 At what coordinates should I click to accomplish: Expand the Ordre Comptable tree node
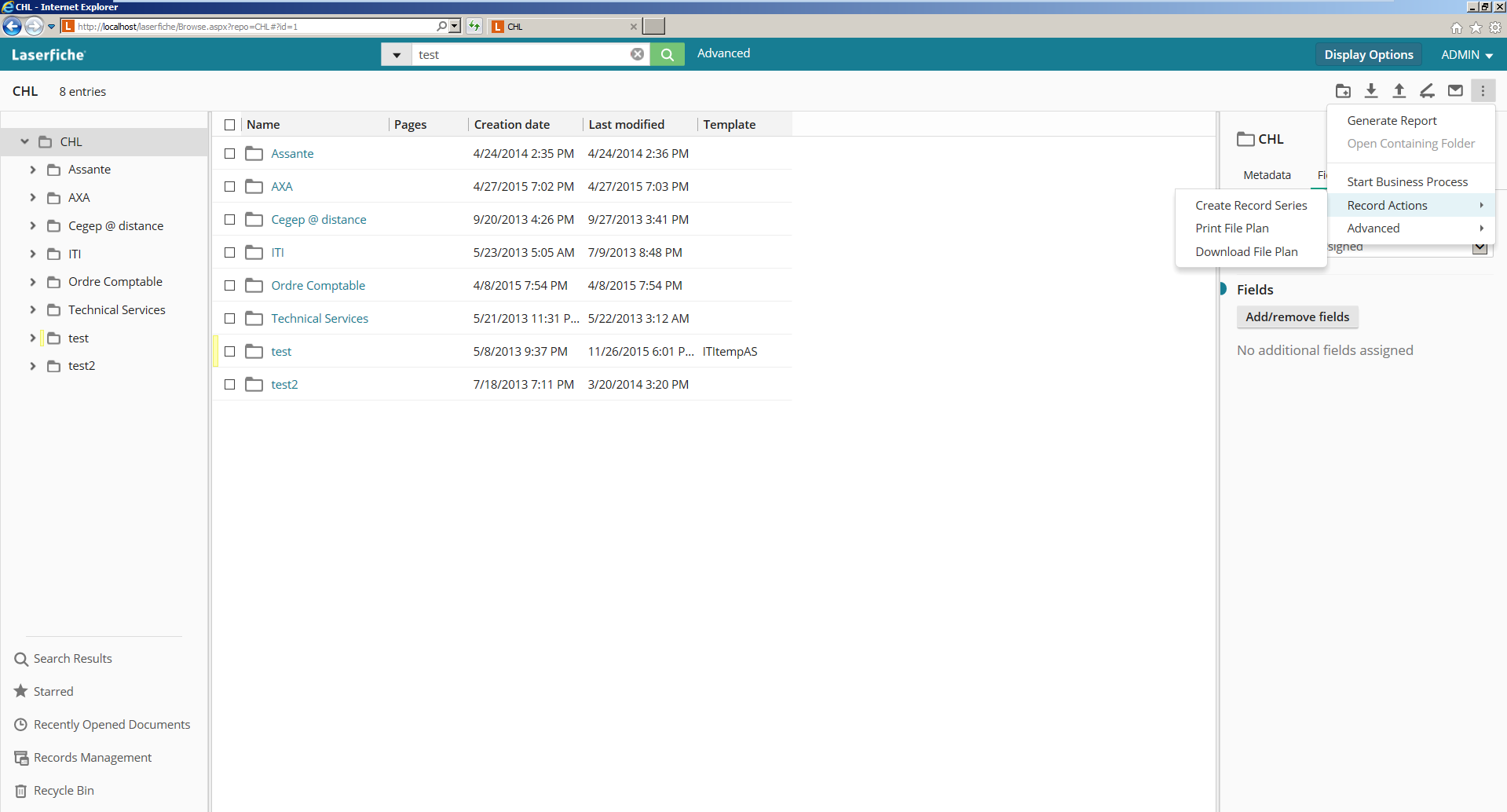coord(32,282)
